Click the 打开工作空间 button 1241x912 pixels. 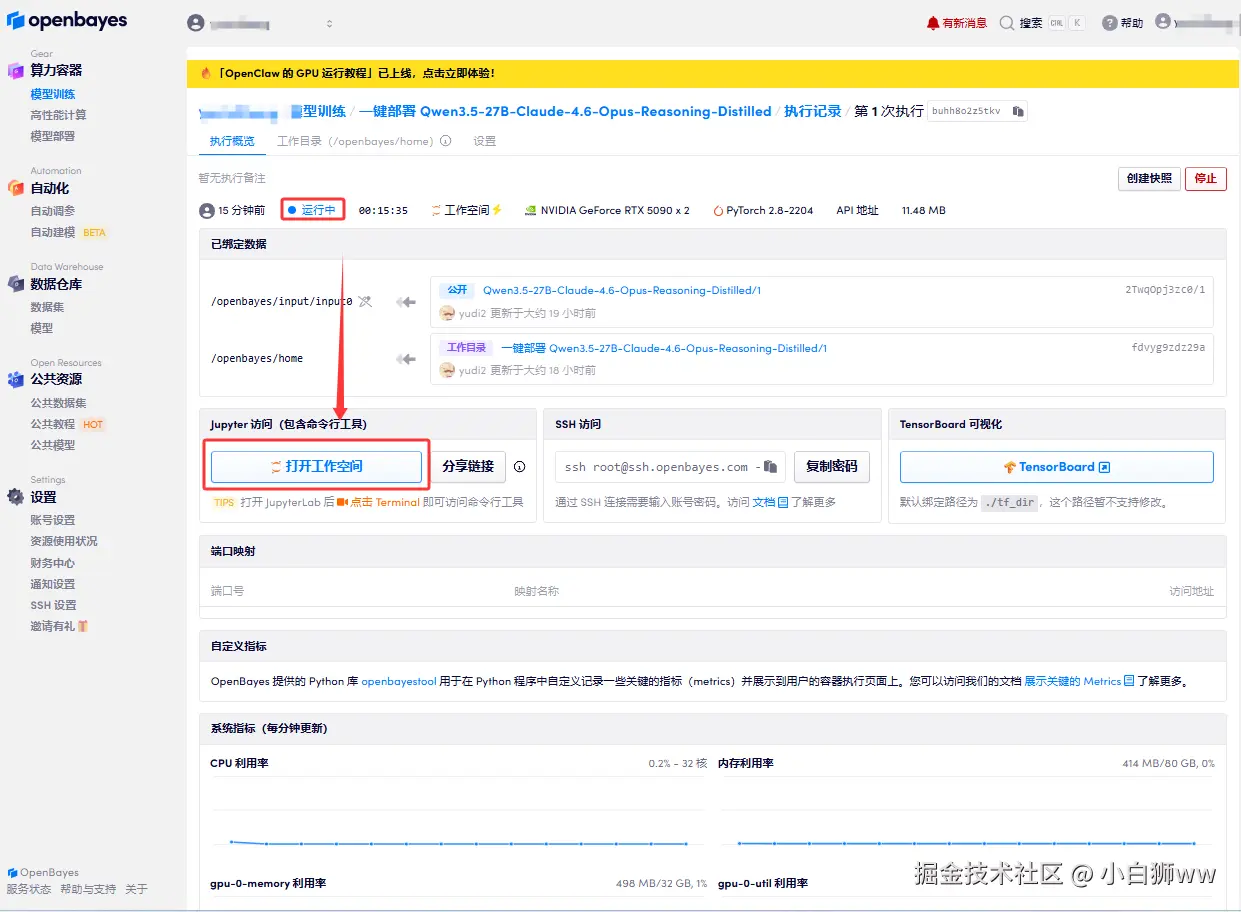point(316,466)
